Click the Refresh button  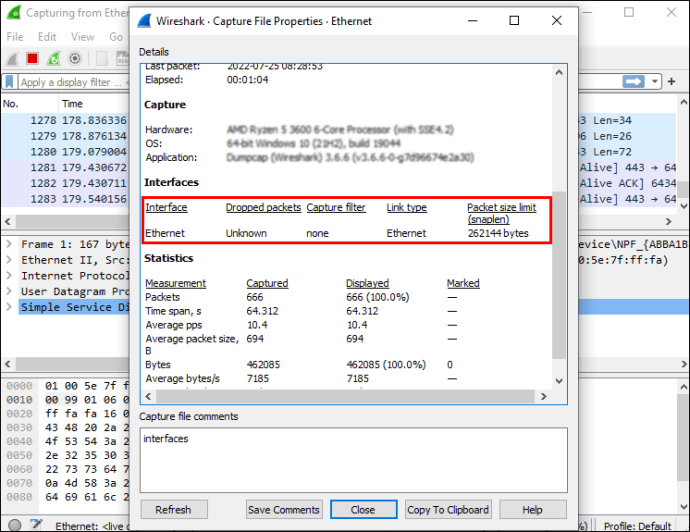pyautogui.click(x=174, y=510)
